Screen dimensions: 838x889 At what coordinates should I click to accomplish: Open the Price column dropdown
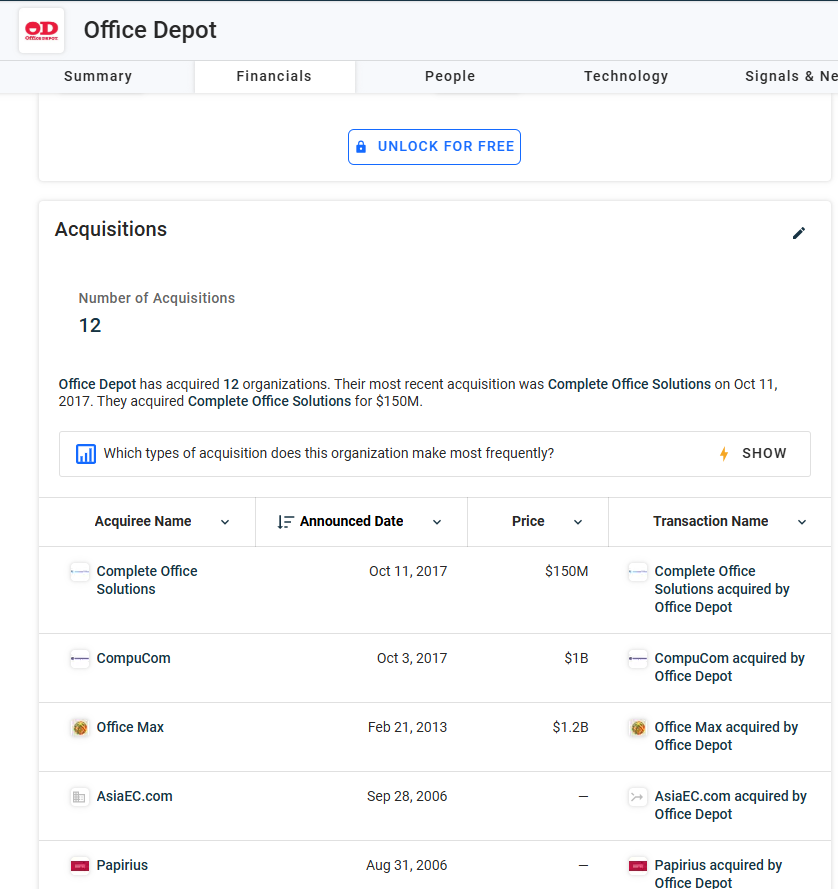pos(578,522)
